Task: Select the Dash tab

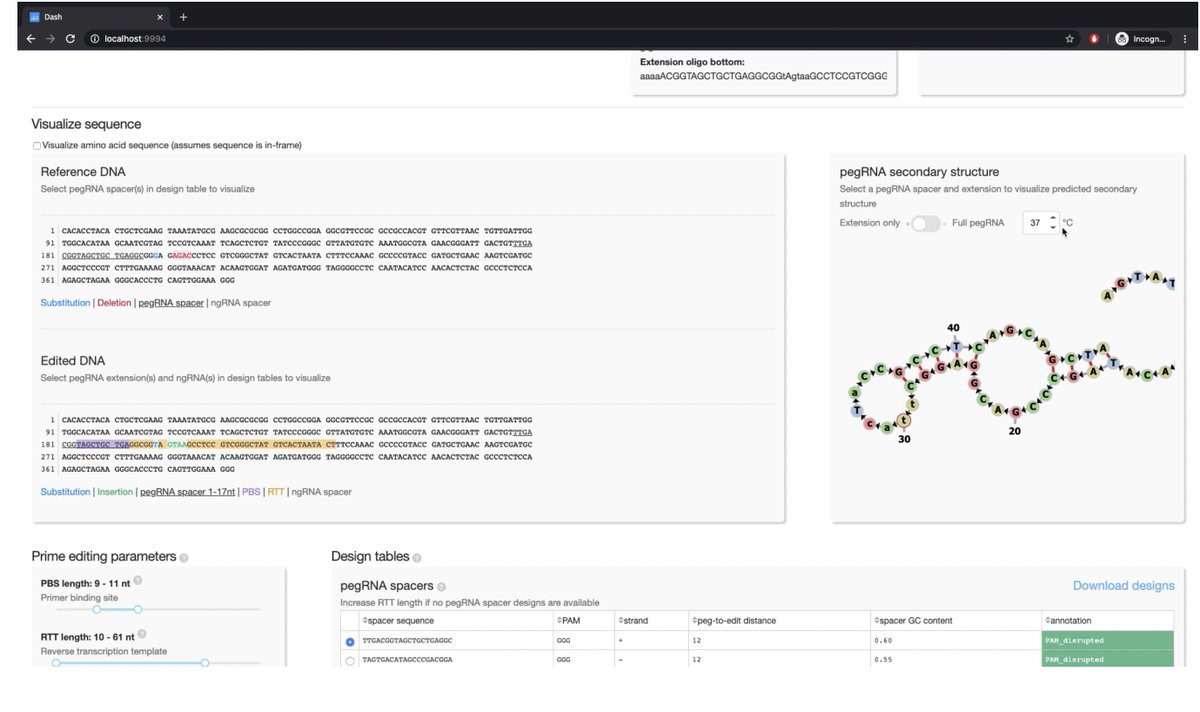Action: (x=95, y=17)
